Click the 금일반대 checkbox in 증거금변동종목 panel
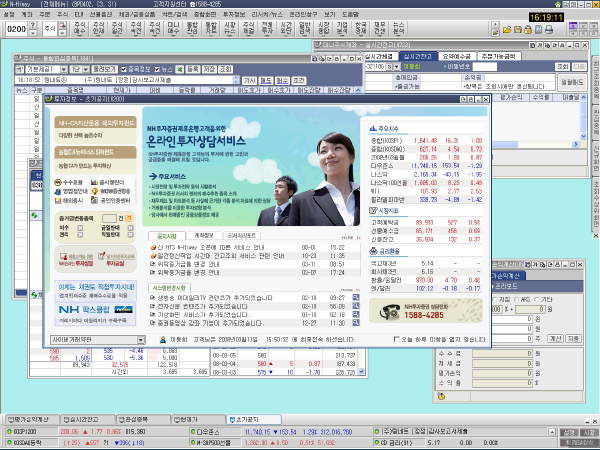This screenshot has width=600, height=450. [x=130, y=228]
